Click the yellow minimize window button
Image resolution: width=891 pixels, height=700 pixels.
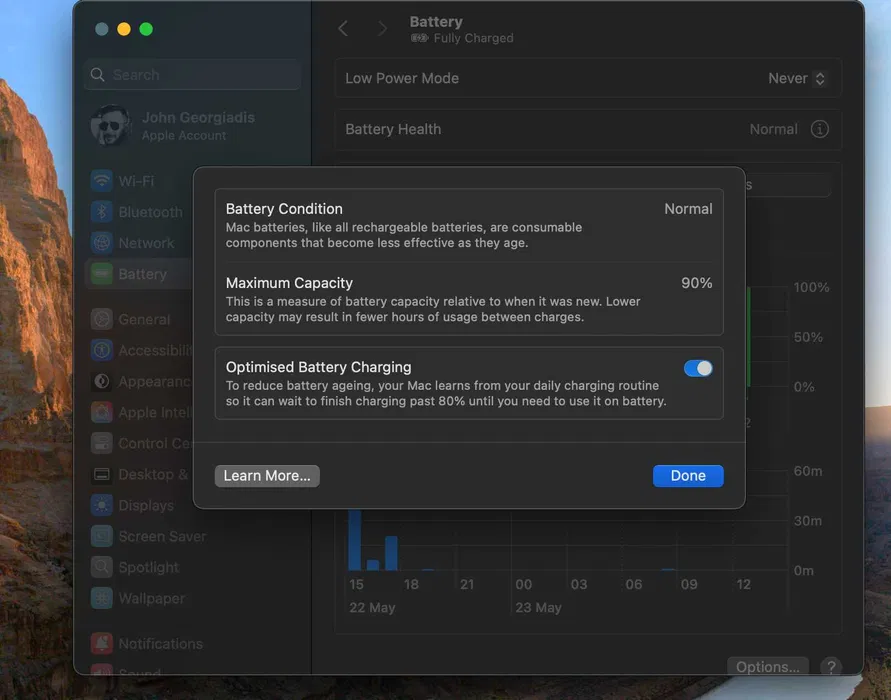point(124,29)
